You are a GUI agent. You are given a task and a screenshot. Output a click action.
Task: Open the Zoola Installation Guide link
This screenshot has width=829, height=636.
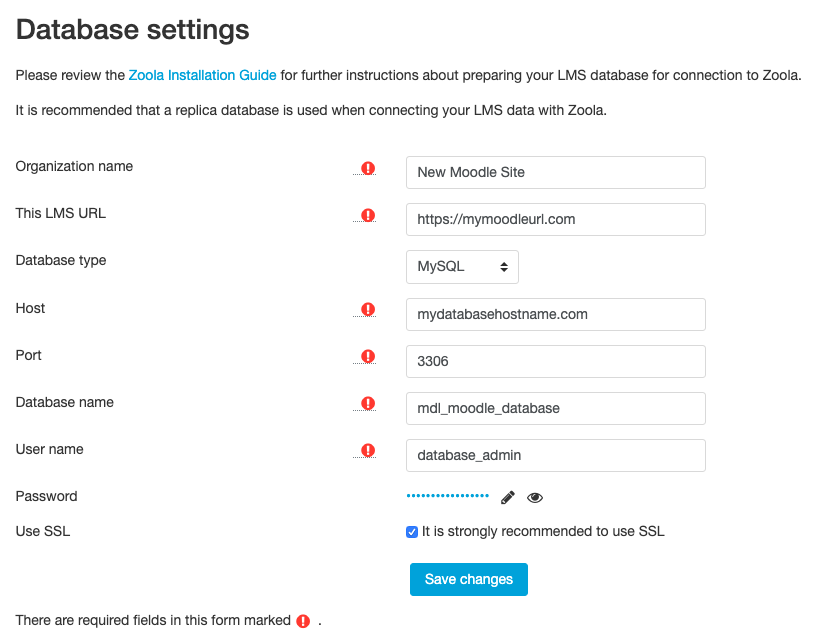[202, 75]
